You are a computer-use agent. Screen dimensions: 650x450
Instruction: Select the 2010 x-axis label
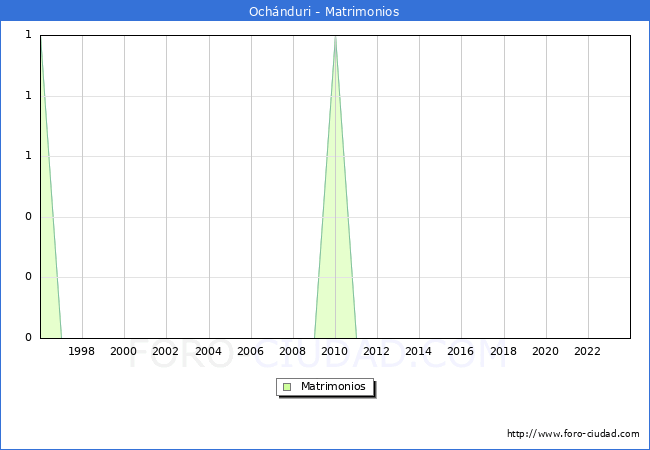[x=335, y=351]
